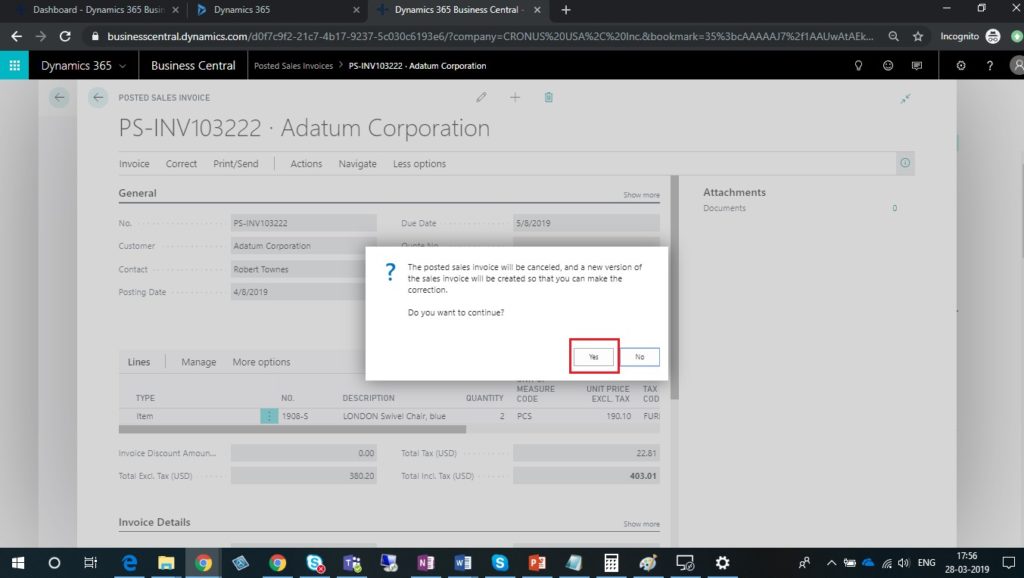Image resolution: width=1024 pixels, height=578 pixels.
Task: Click Yes in the confirmation dialog
Action: click(x=594, y=357)
